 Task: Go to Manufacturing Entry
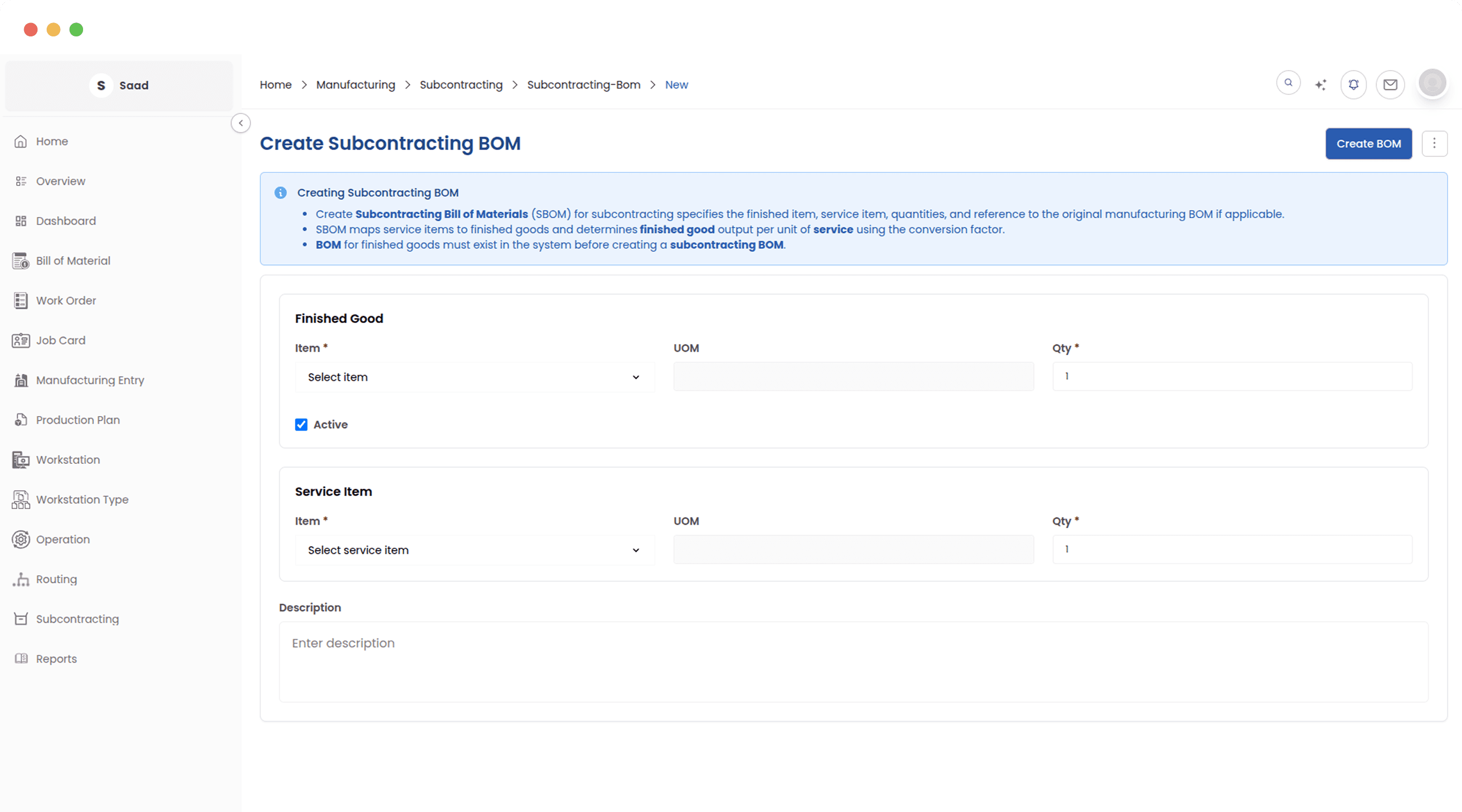pos(89,380)
